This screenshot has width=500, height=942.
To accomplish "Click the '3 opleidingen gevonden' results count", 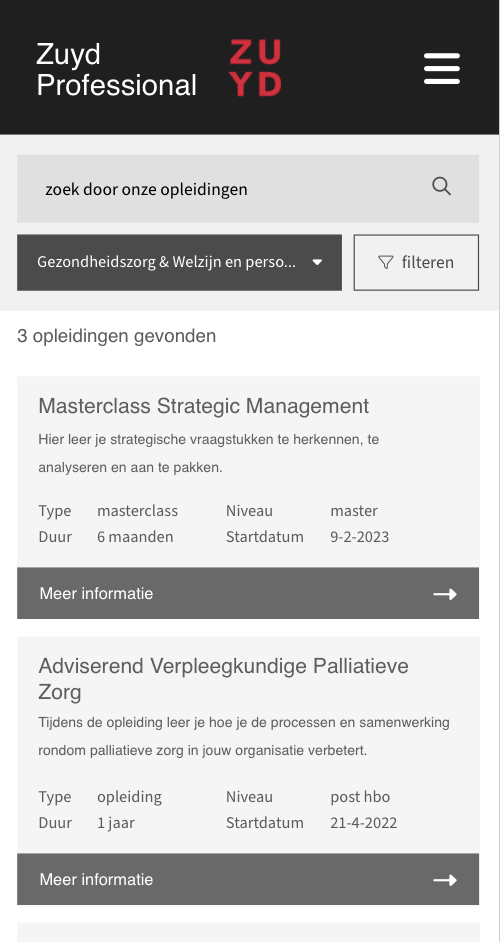I will coord(117,336).
